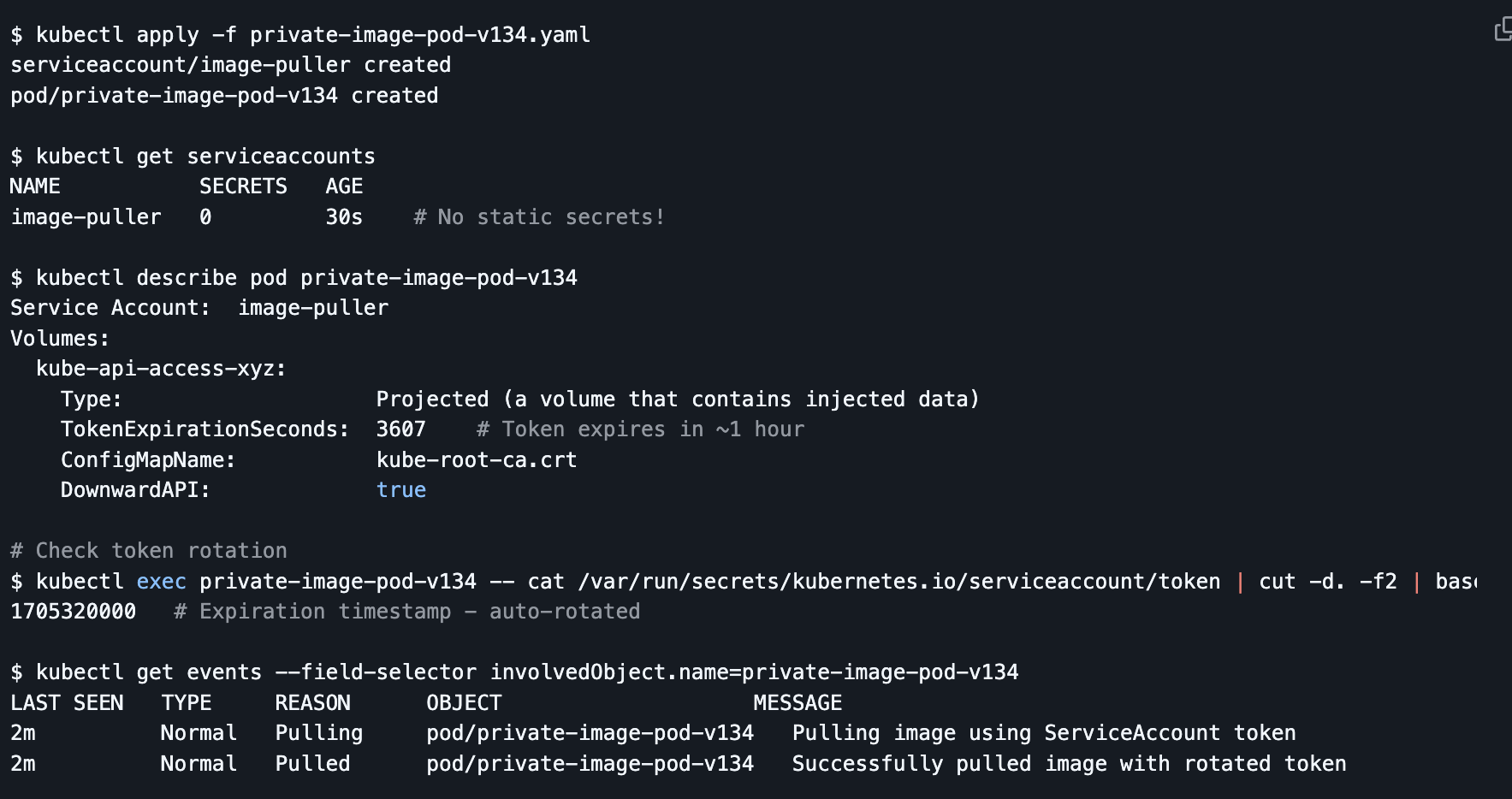Click the 'kube-api-access-xyz:' volume name
The image size is (1512, 799).
point(161,369)
